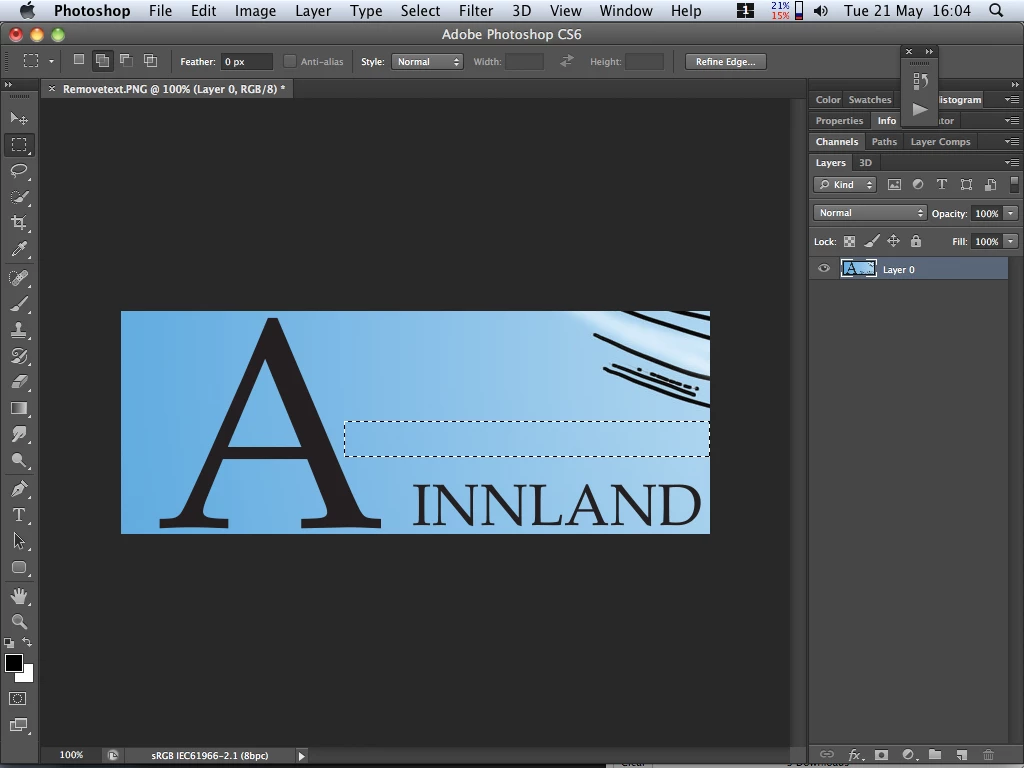This screenshot has height=768, width=1024.
Task: Open the Opacity slider arrow
Action: [1011, 213]
